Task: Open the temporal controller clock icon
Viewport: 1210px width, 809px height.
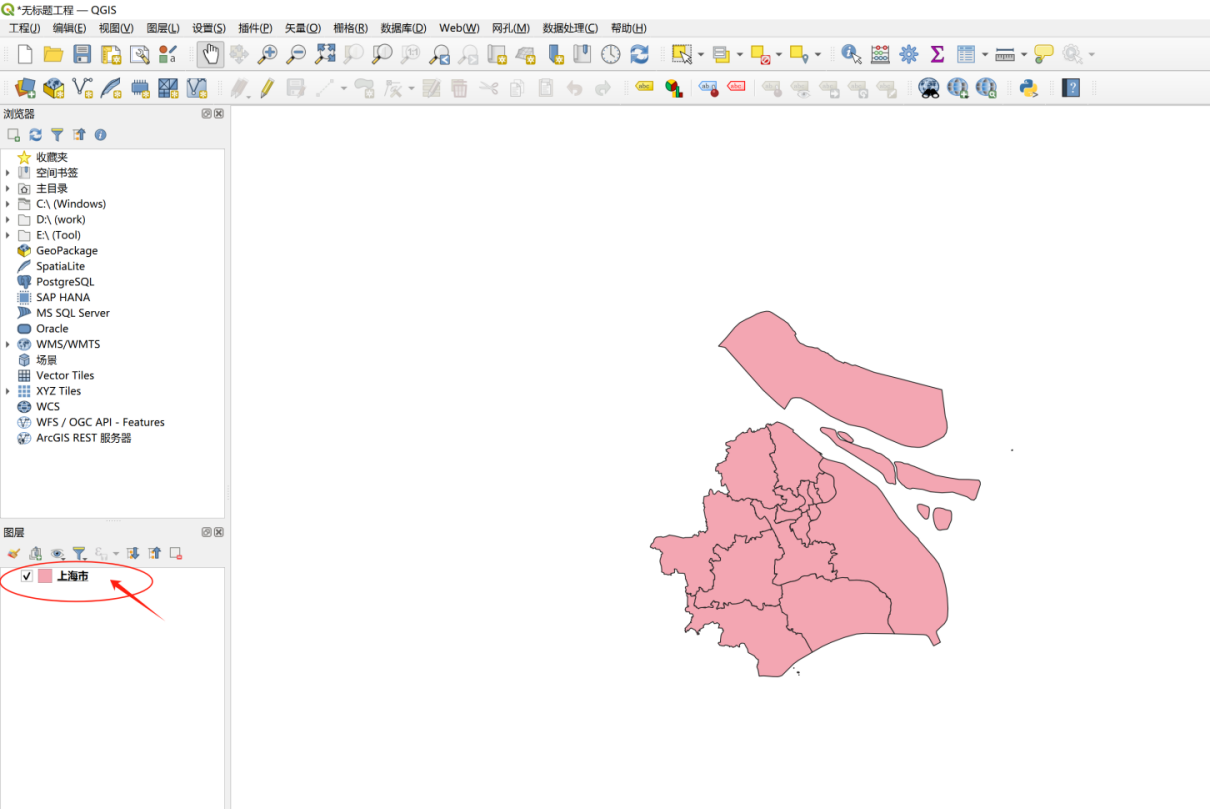Action: point(611,55)
